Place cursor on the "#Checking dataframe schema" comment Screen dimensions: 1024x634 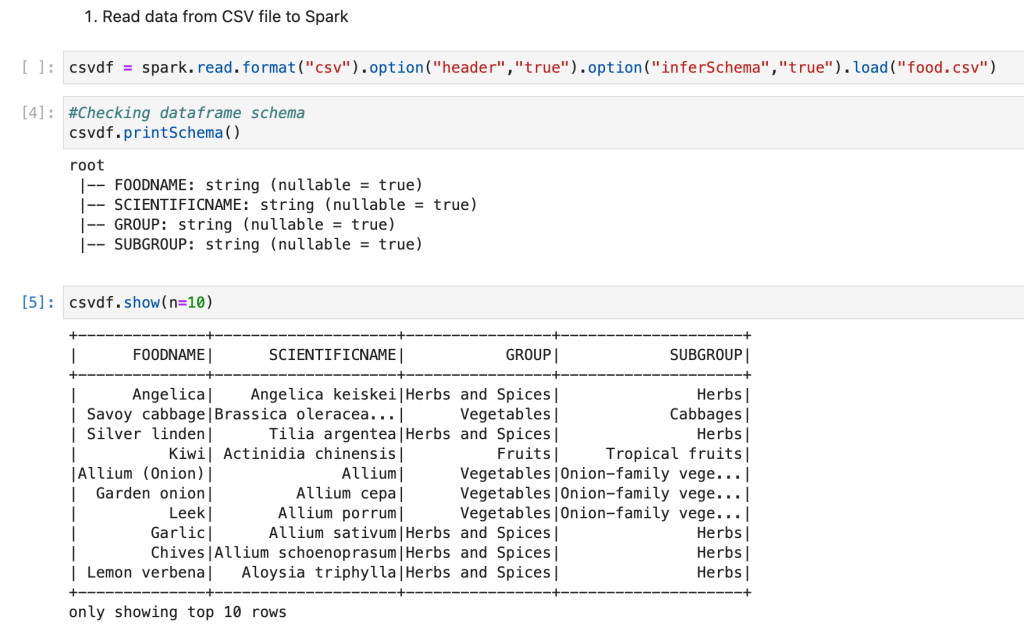pyautogui.click(x=187, y=113)
